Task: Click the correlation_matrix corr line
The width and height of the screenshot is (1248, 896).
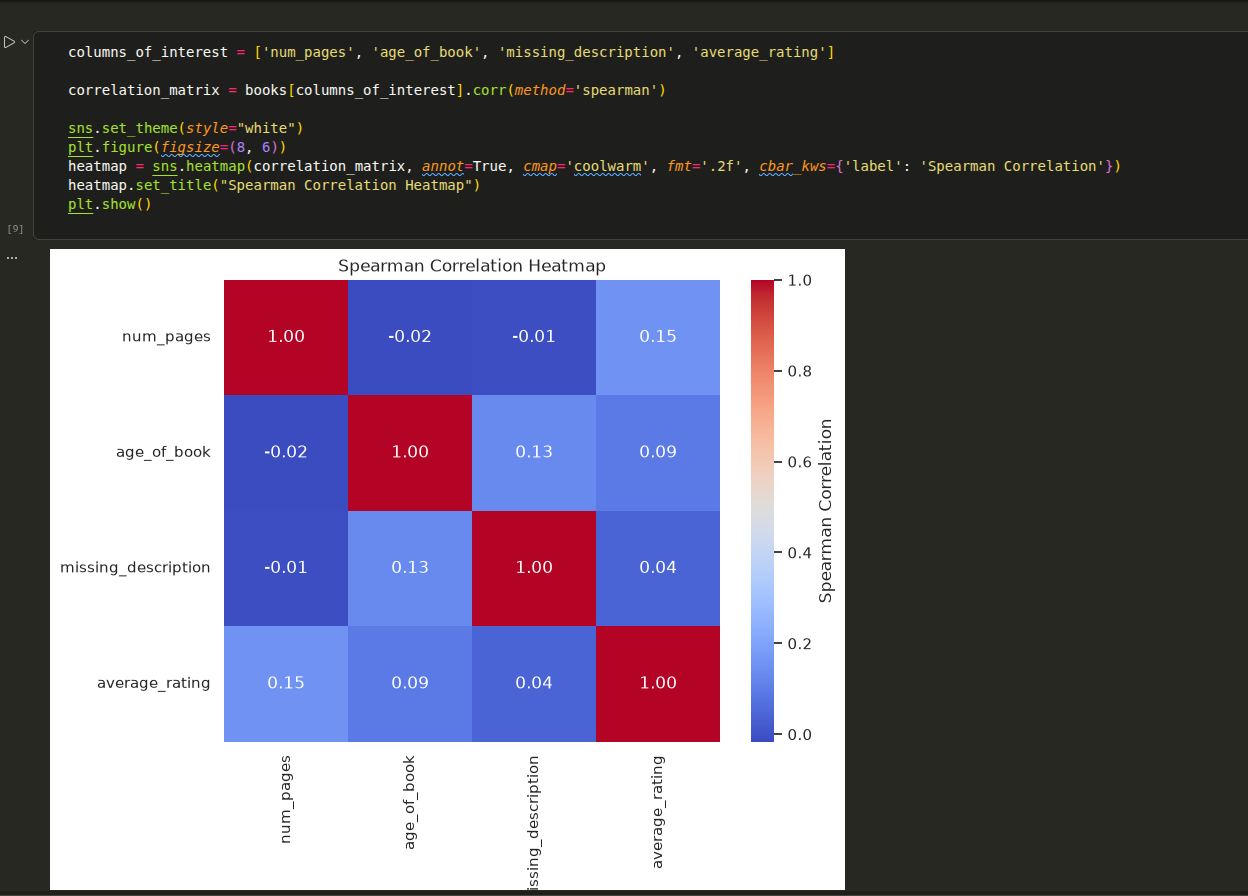Action: [x=367, y=90]
